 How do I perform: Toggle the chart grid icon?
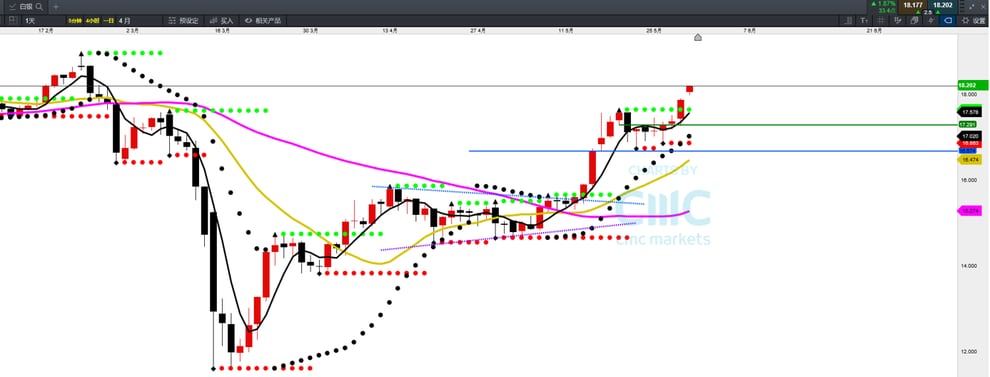881,20
